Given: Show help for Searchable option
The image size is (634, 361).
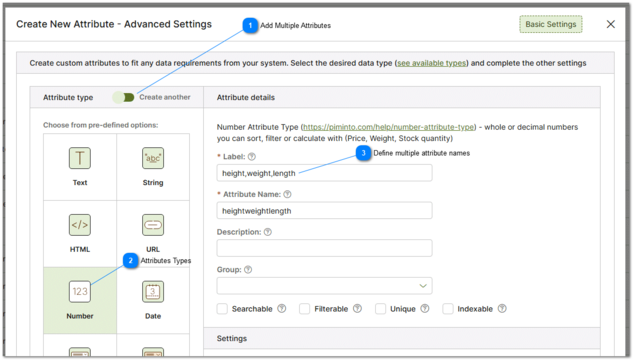Looking at the screenshot, I should [x=282, y=308].
